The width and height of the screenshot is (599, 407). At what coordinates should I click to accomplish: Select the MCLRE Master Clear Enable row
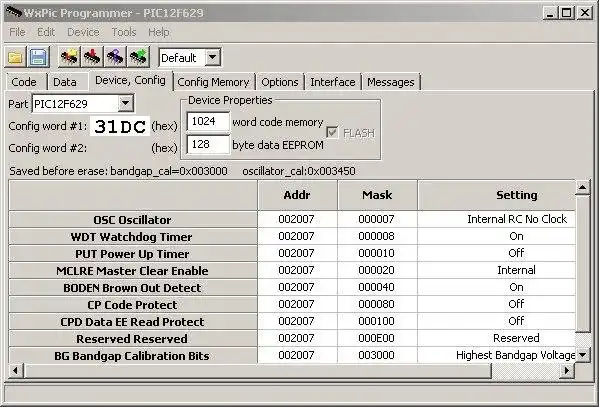coord(133,271)
